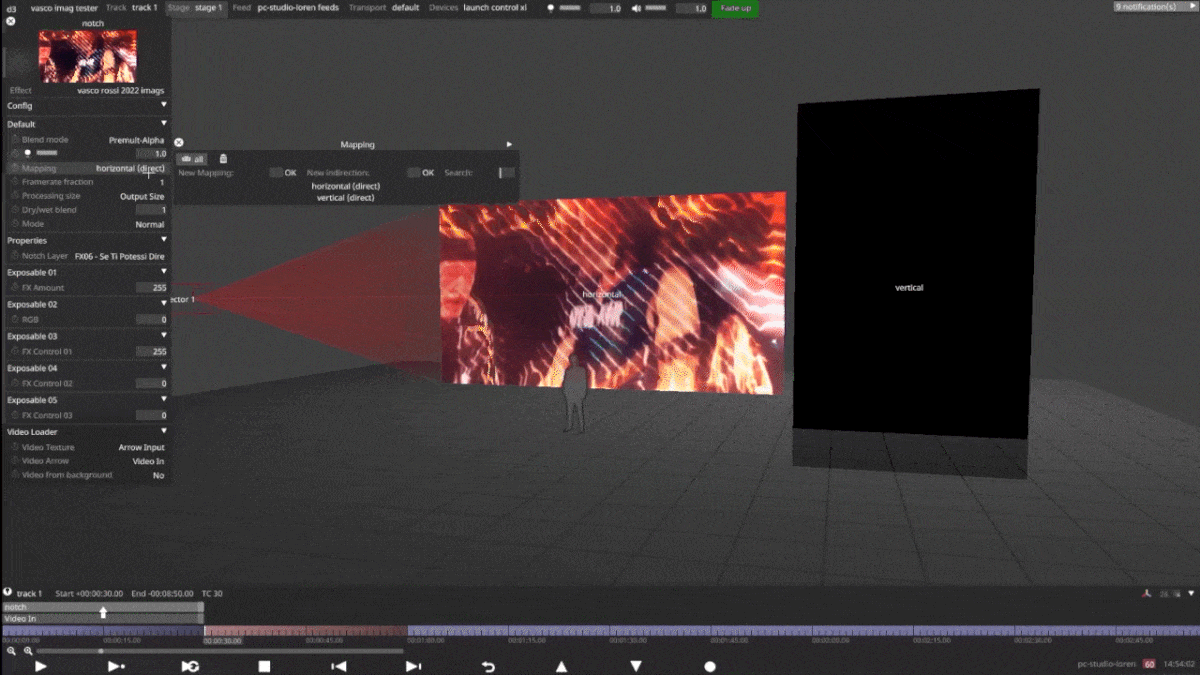The width and height of the screenshot is (1200, 675).
Task: Close the Mapping popup window
Action: (x=179, y=144)
